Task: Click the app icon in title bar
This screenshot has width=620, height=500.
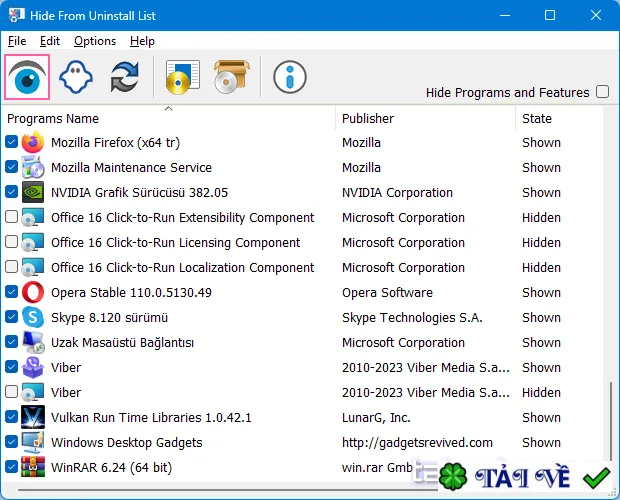Action: pyautogui.click(x=16, y=15)
